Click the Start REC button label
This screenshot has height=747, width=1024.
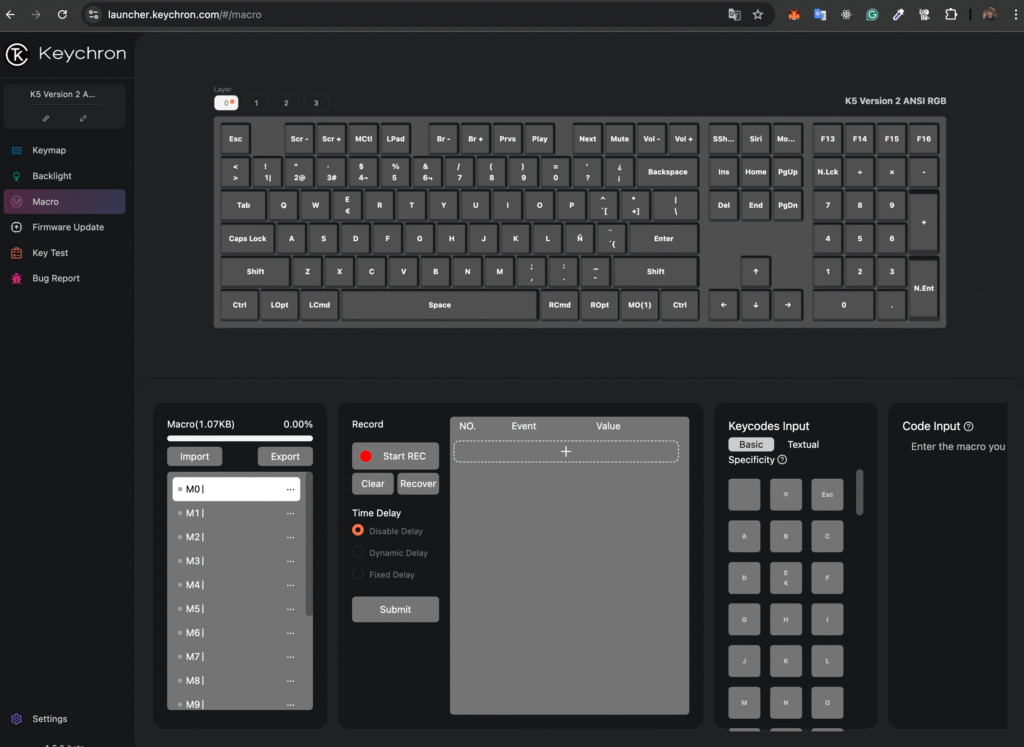[x=404, y=456]
